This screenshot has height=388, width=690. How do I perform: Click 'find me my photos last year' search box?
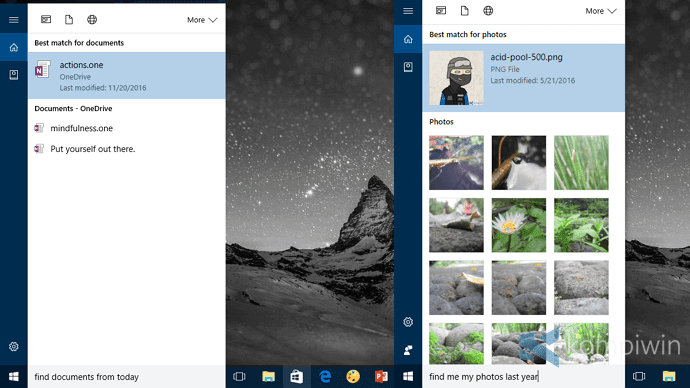tap(523, 377)
